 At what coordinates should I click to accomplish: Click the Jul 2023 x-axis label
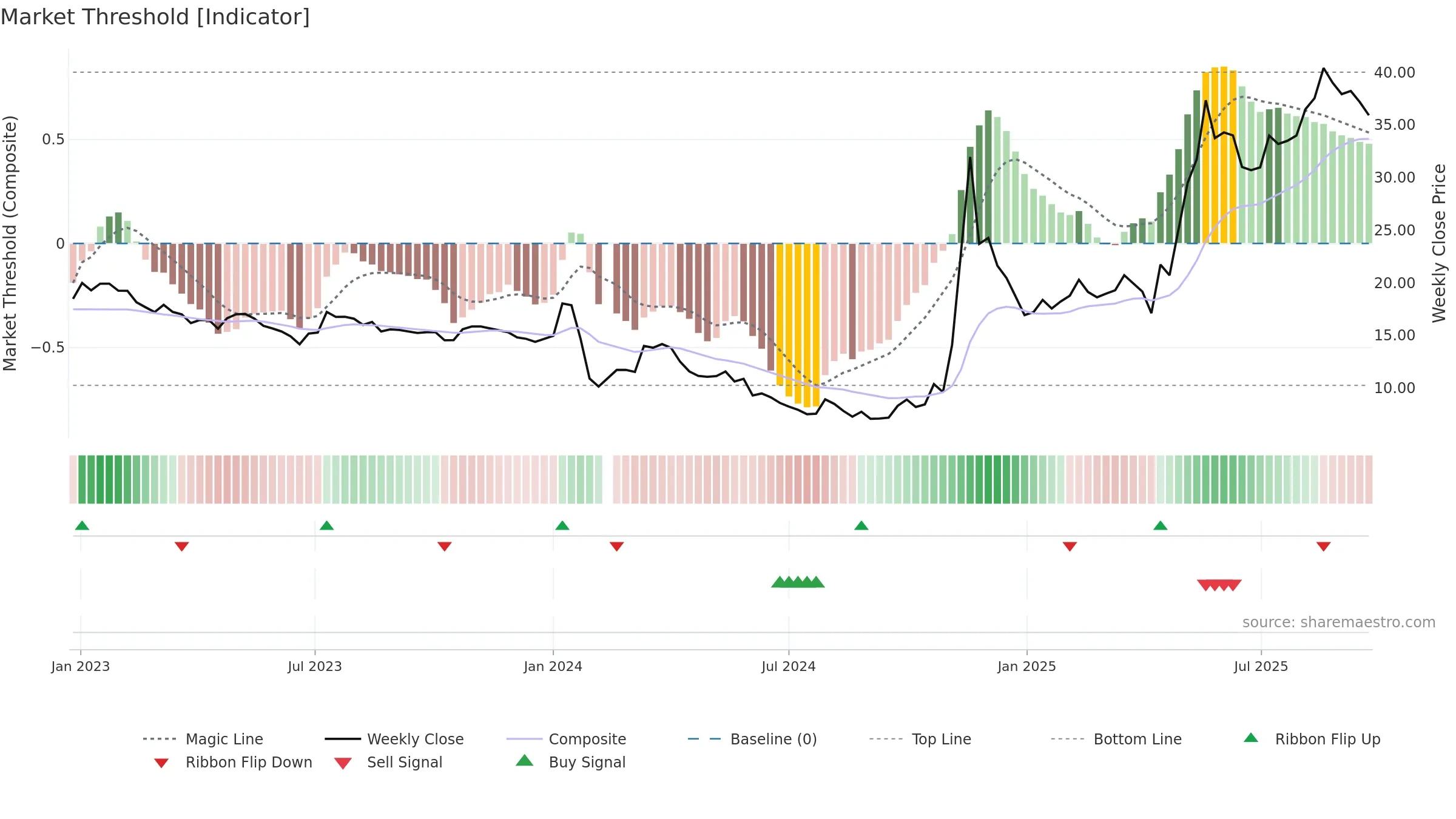[315, 667]
